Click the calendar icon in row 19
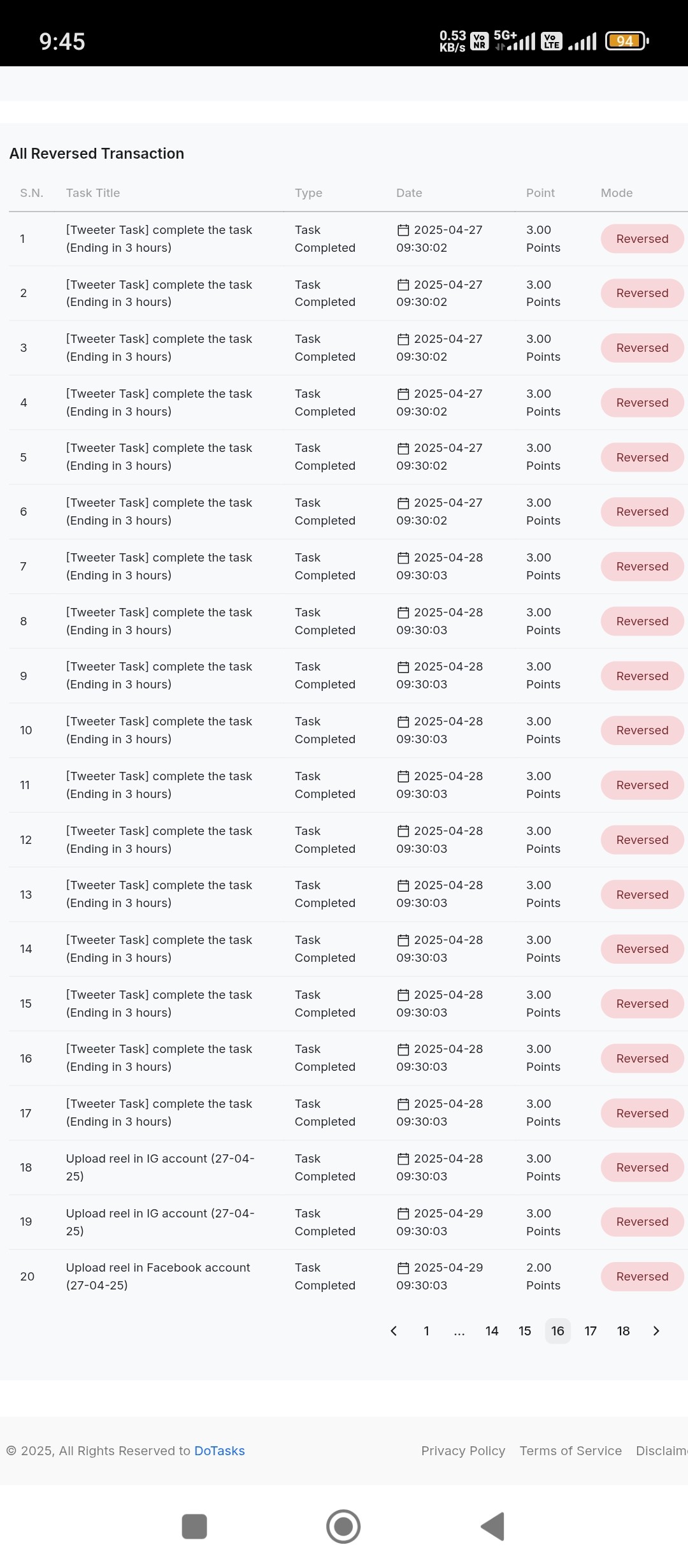The height and width of the screenshot is (1568, 688). click(403, 1214)
